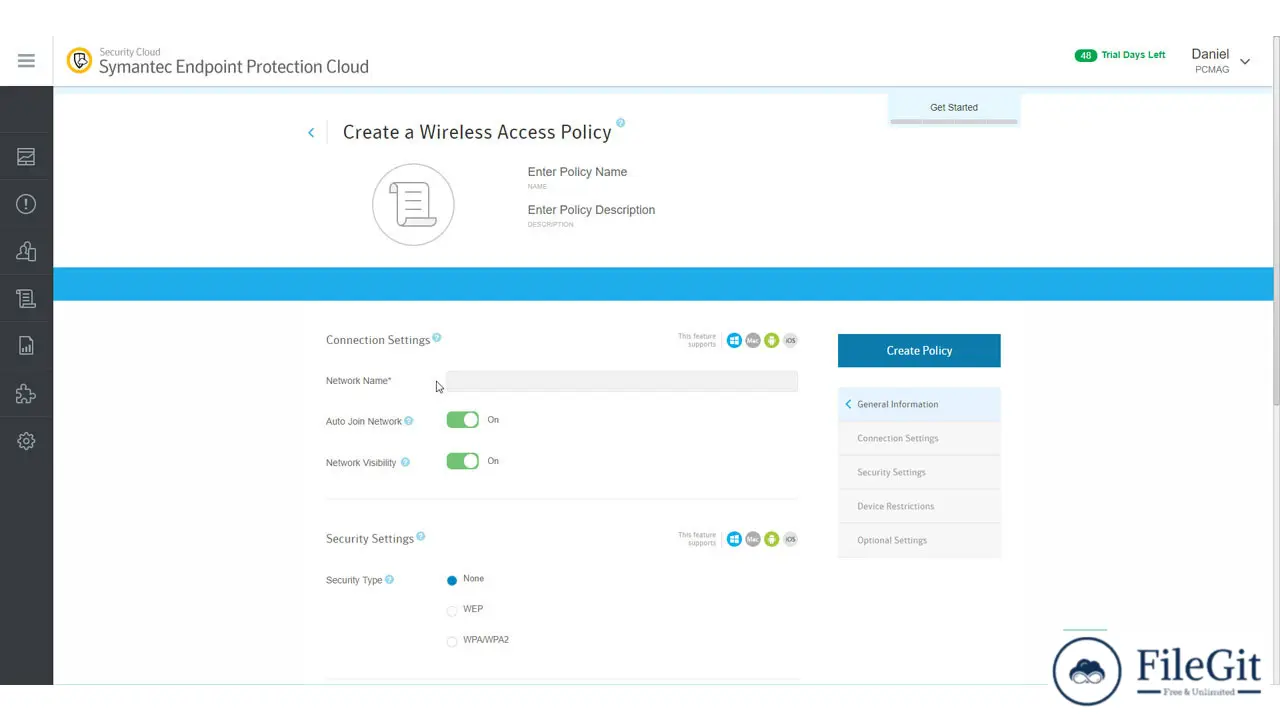Click the Enter Policy Name field
The width and height of the screenshot is (1280, 720).
[x=578, y=172]
